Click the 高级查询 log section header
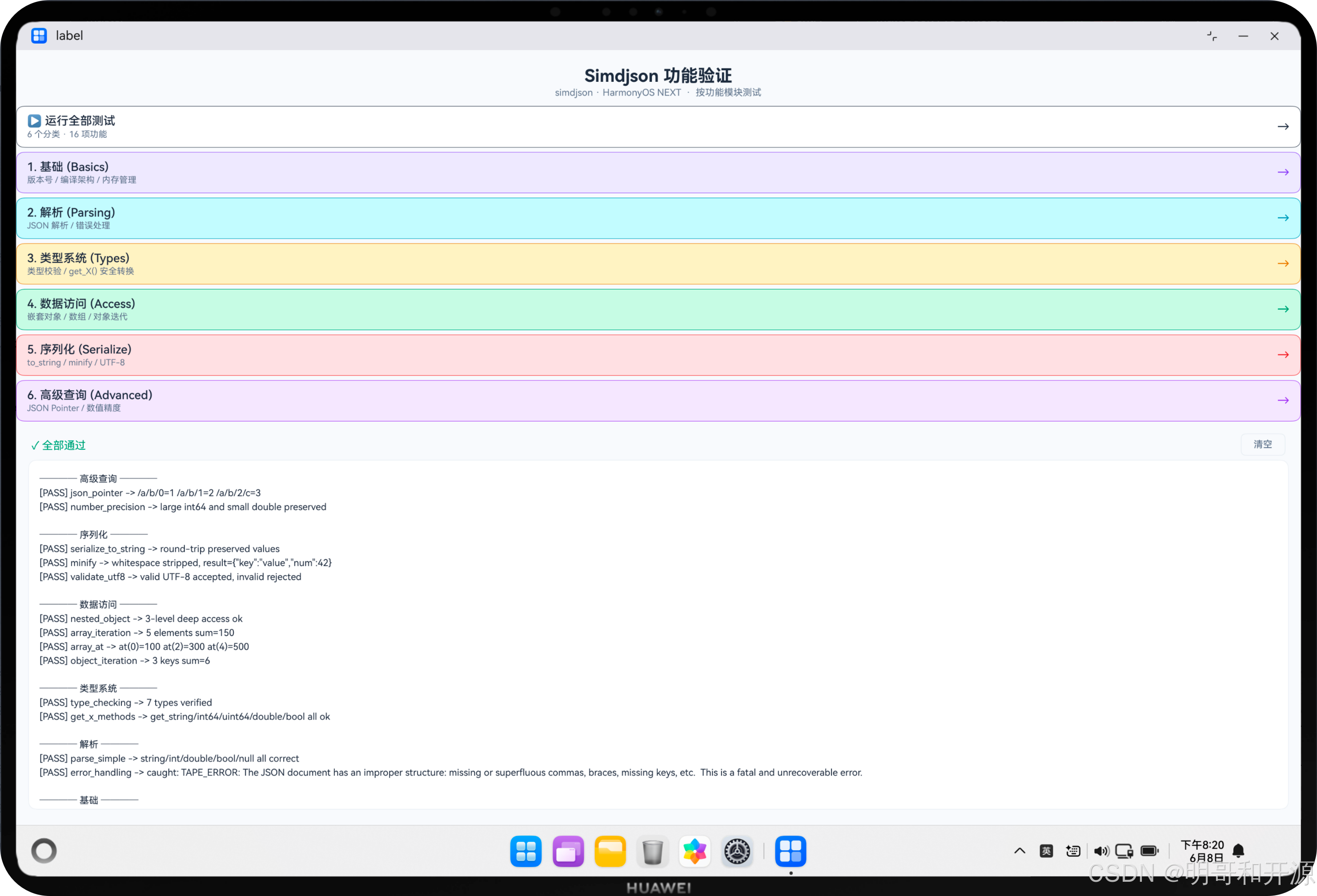Viewport: 1317px width, 896px height. 98,479
